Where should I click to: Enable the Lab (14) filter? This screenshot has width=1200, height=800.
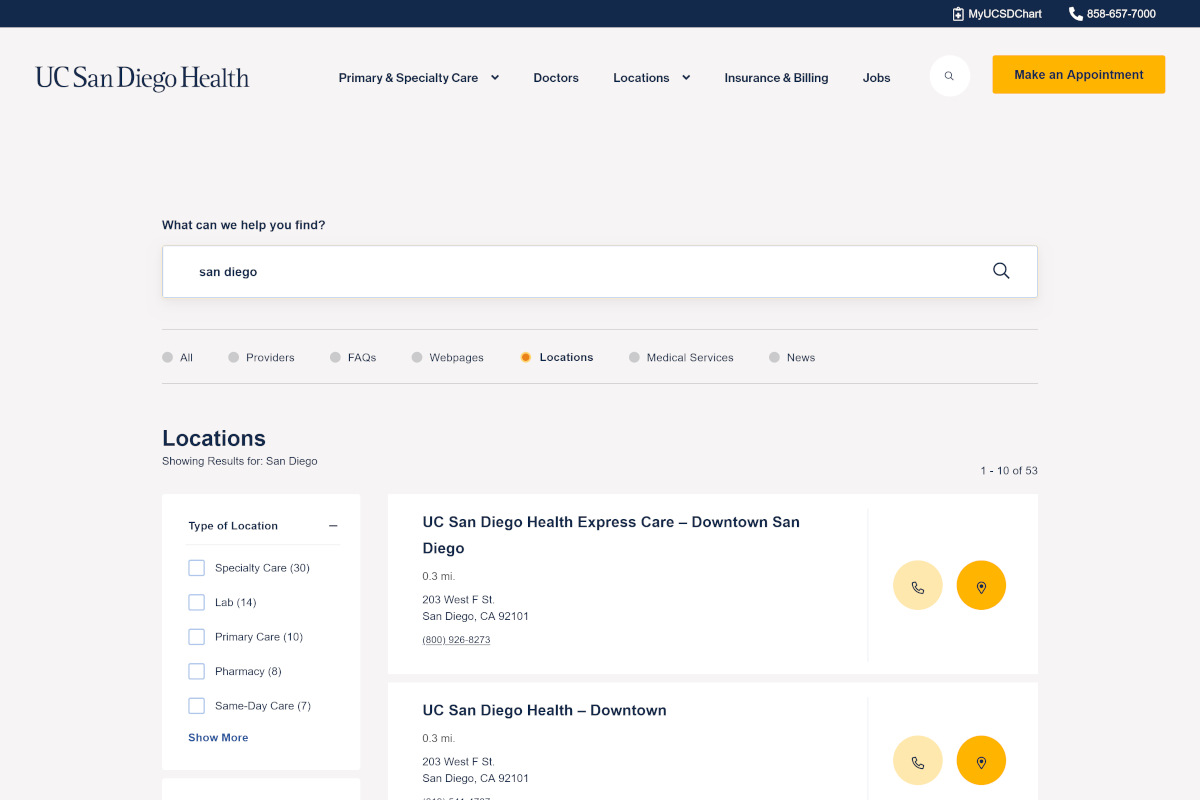pyautogui.click(x=196, y=602)
